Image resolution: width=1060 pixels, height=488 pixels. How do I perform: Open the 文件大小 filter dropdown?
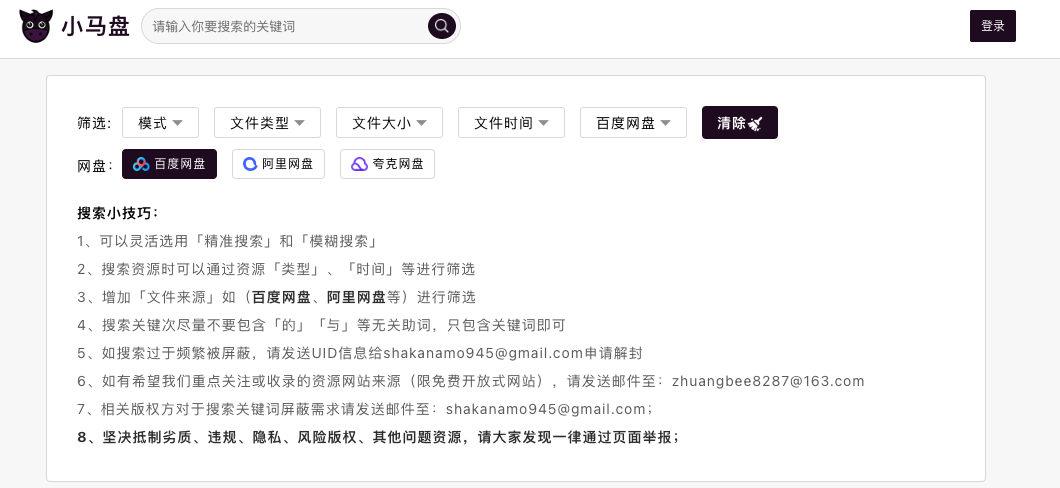[389, 123]
